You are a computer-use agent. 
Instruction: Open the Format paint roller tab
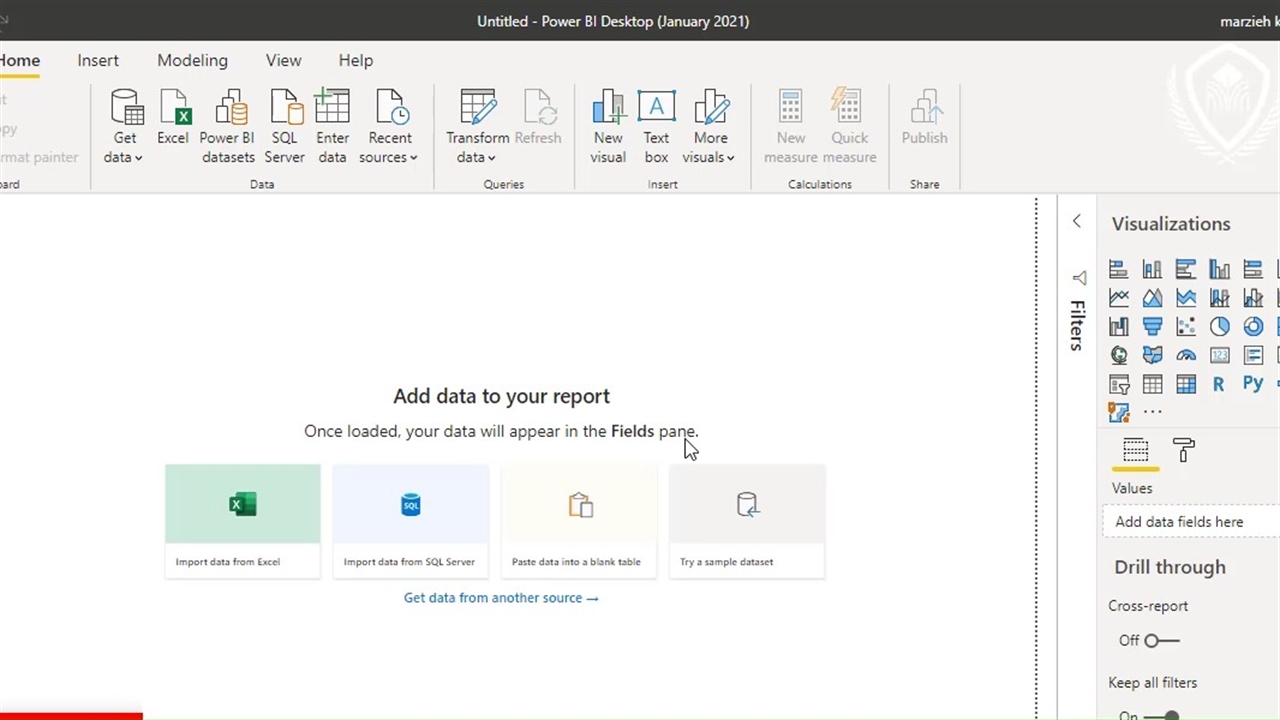1184,451
